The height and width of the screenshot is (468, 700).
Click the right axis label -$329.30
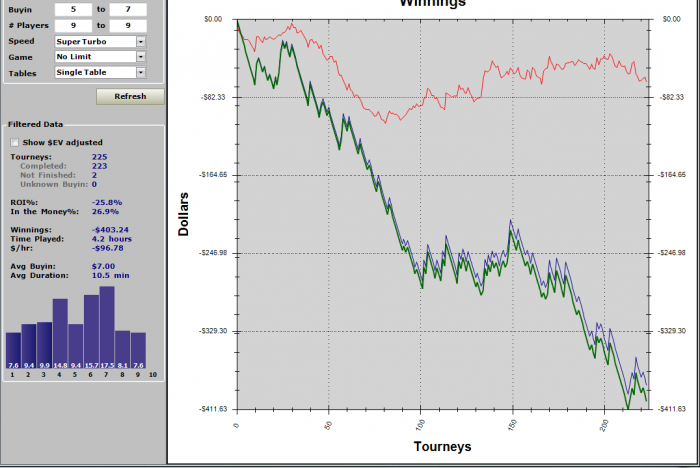tap(672, 331)
